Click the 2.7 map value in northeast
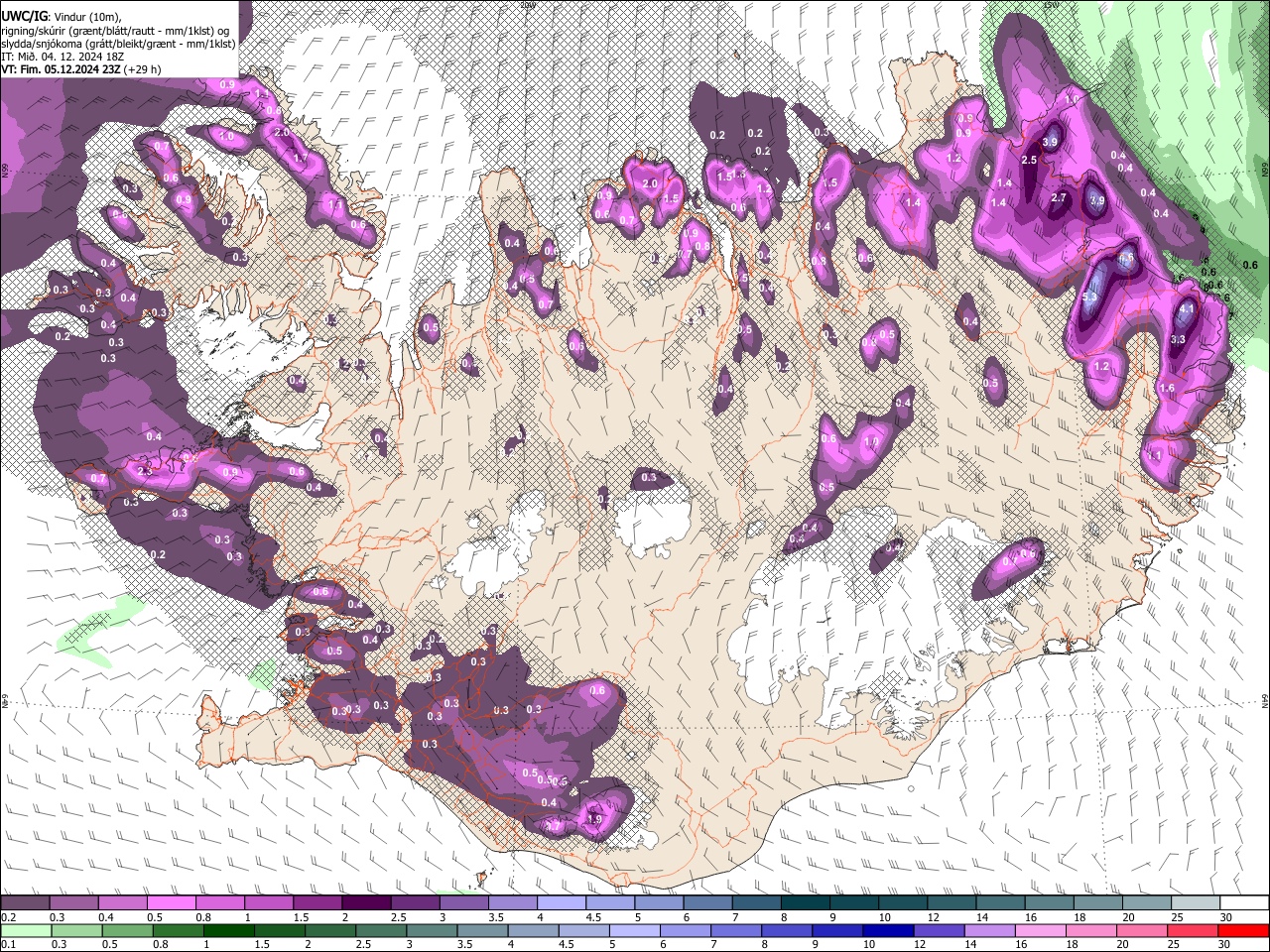Screen dimensions: 1270x952 1058,197
